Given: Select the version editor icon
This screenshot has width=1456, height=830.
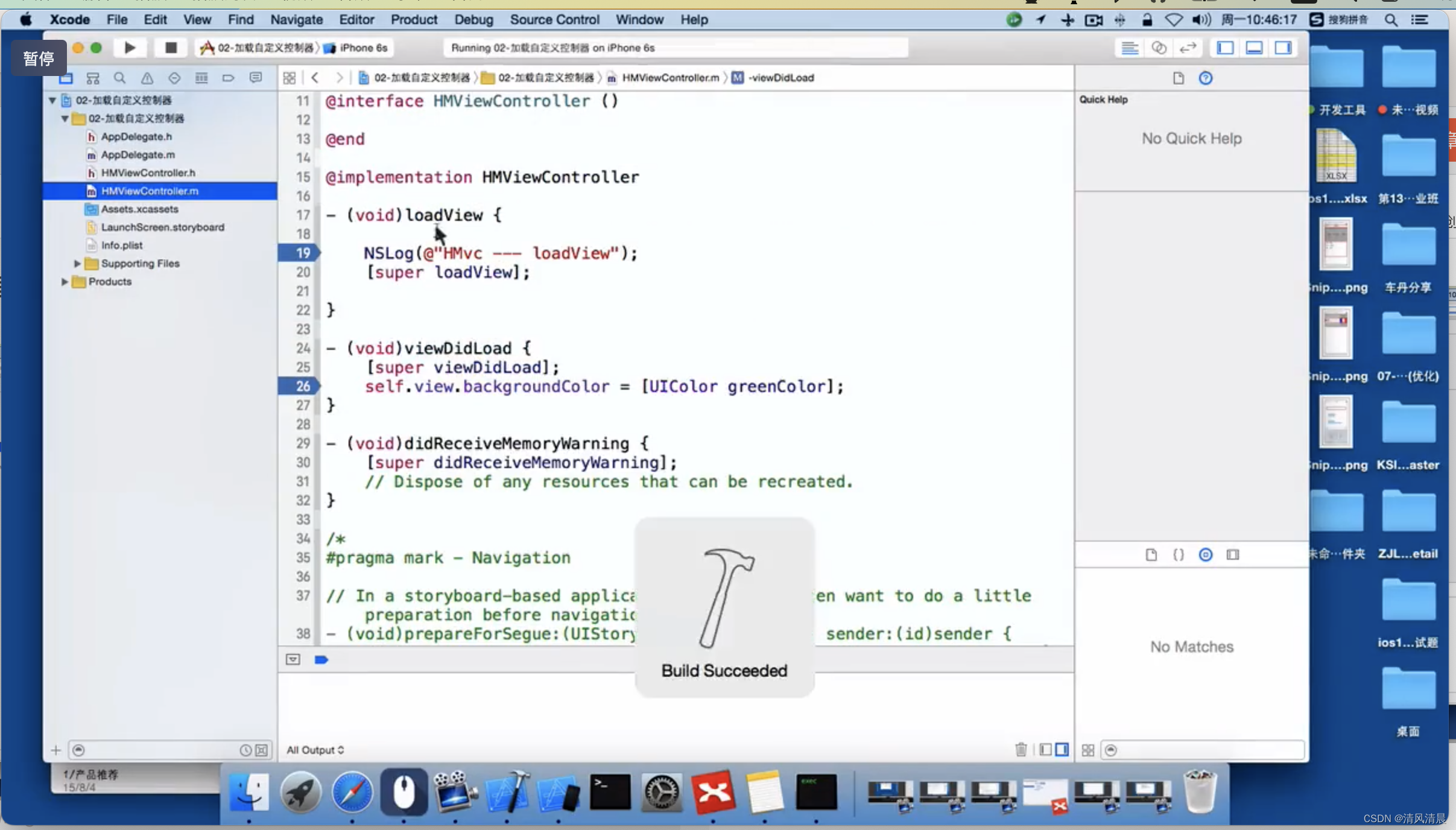Looking at the screenshot, I should pyautogui.click(x=1188, y=48).
